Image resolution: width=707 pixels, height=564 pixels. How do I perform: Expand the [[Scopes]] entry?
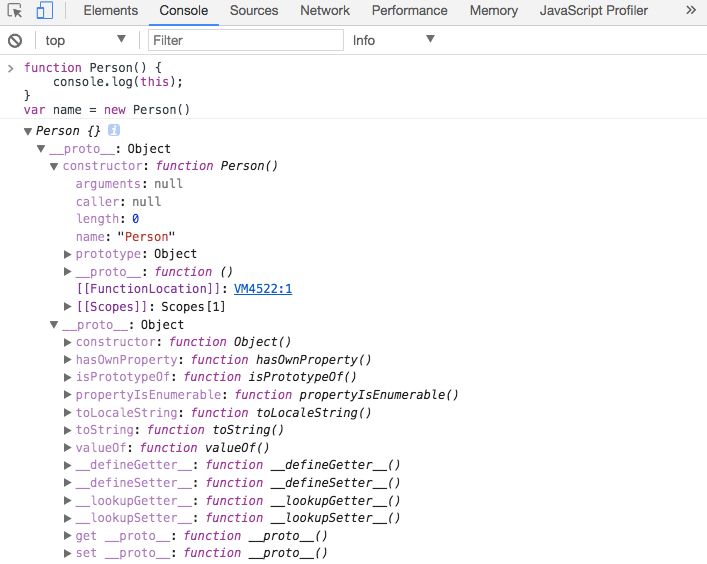(x=68, y=307)
